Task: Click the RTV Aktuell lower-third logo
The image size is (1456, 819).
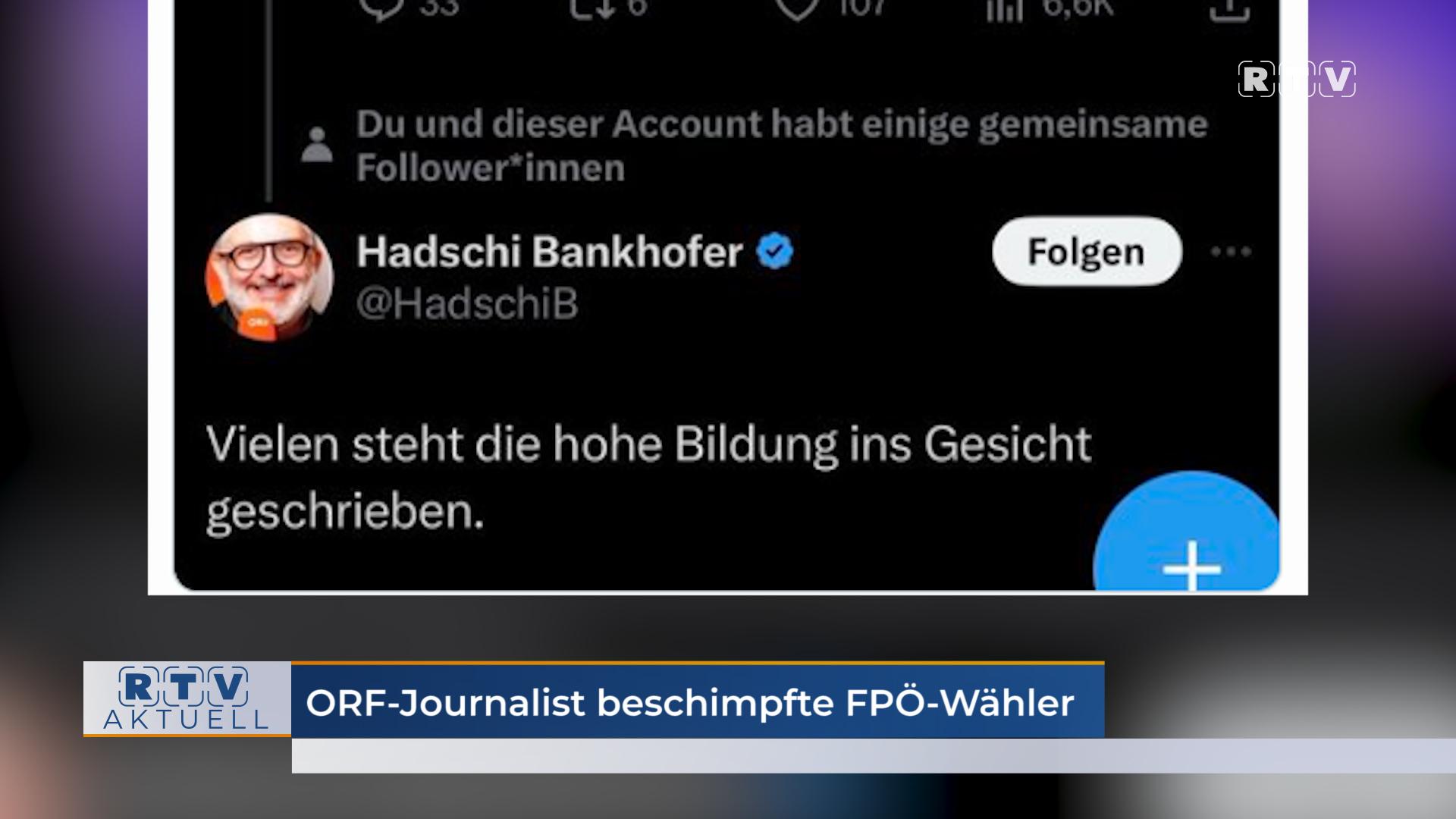Action: pos(187,698)
